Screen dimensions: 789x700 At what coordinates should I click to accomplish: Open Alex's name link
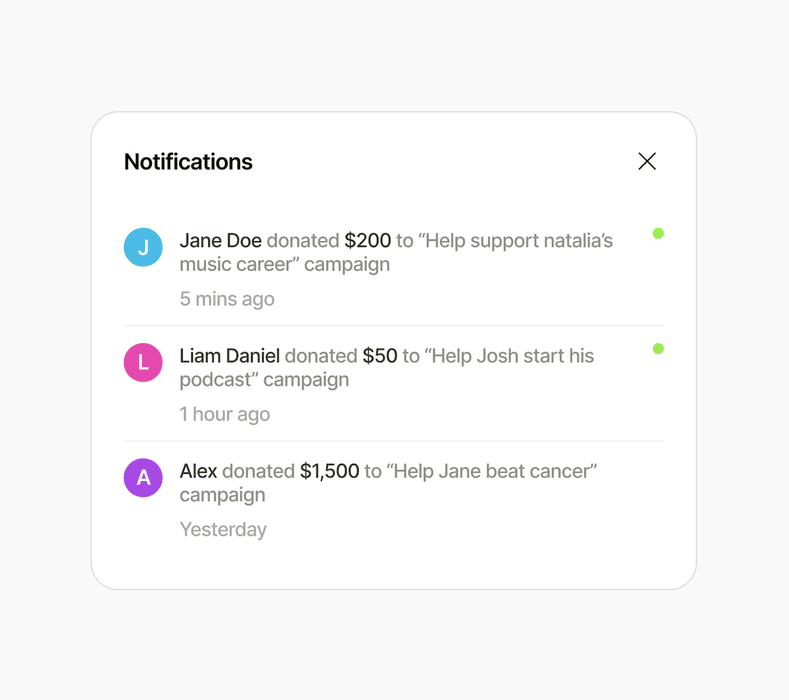(x=198, y=471)
